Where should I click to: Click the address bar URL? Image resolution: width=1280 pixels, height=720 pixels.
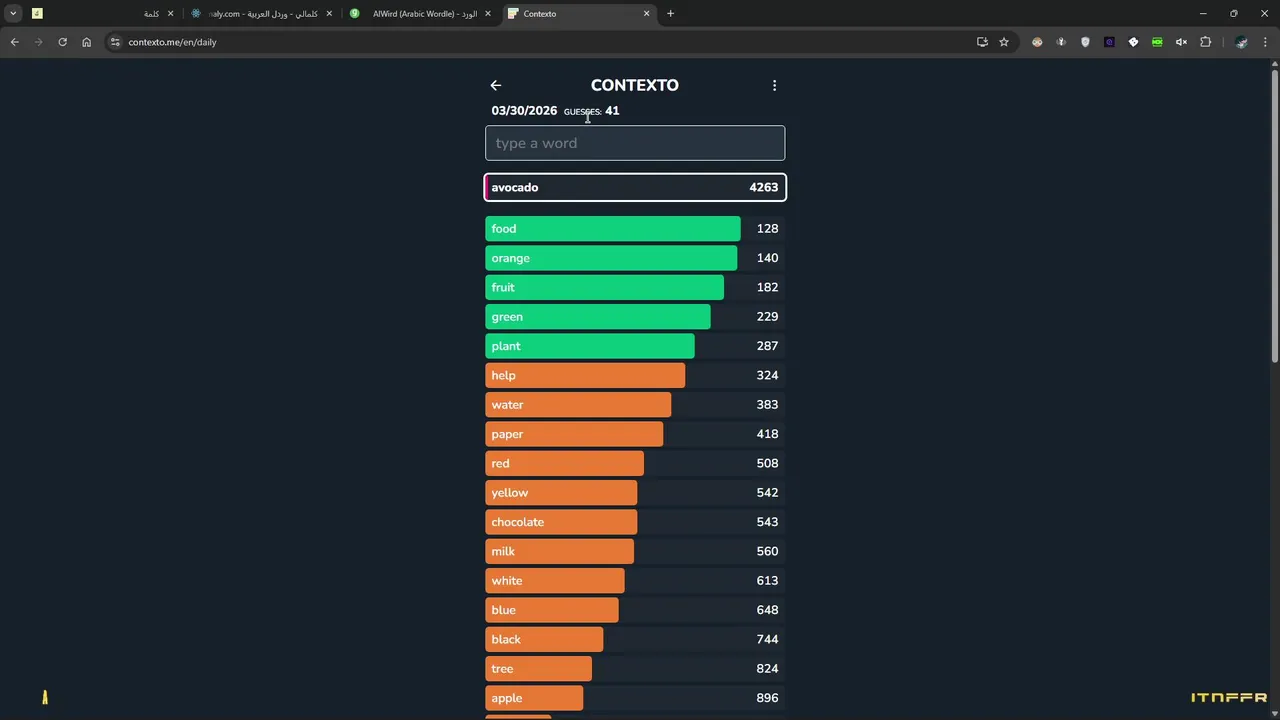pos(172,42)
